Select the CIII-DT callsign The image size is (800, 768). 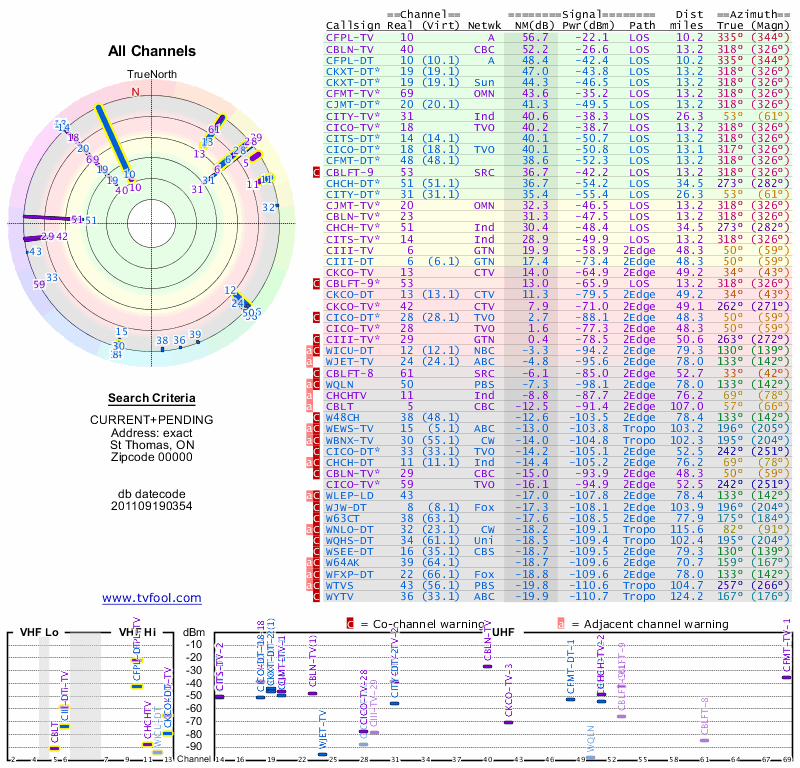(x=349, y=261)
